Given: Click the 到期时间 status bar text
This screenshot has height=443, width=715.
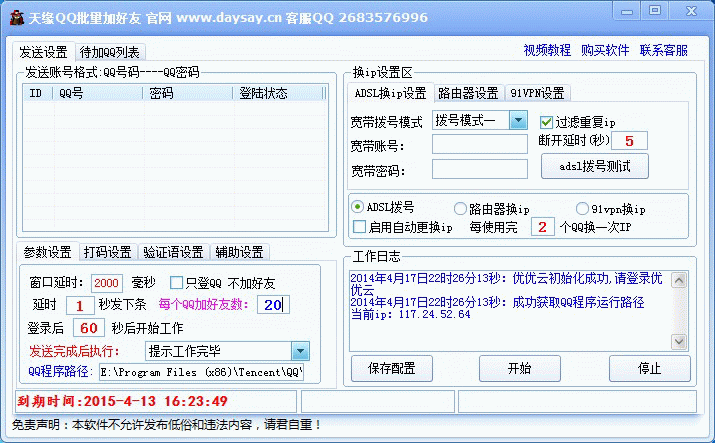Looking at the screenshot, I should click(x=122, y=401).
